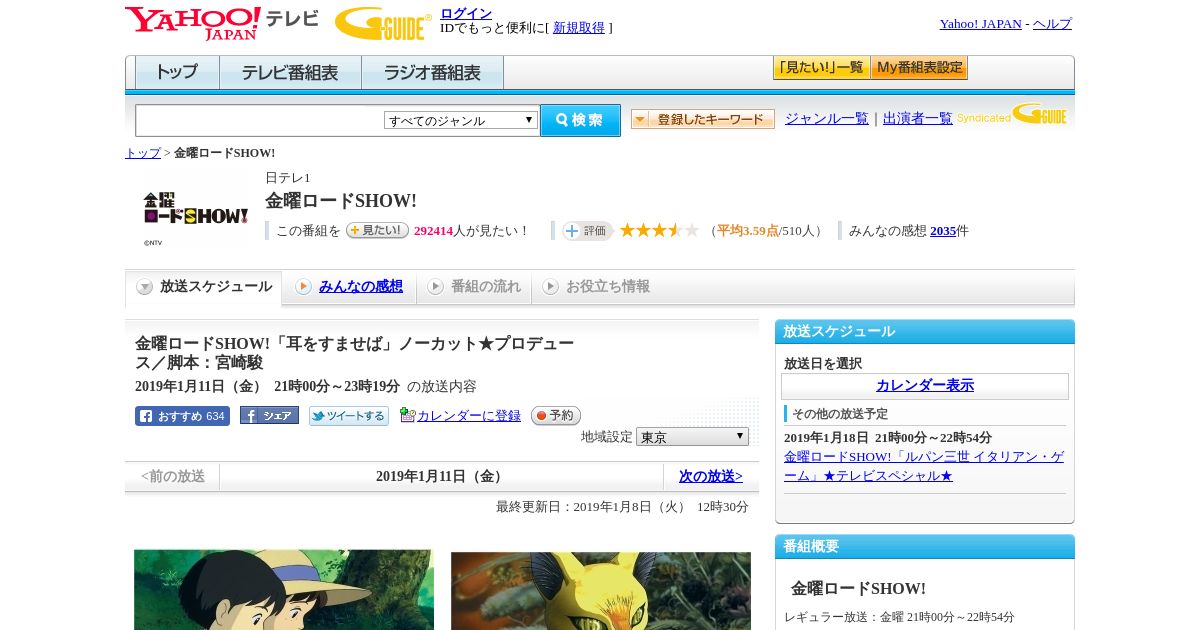Click the 2019年1月11日(金) date heading in navigation bar
This screenshot has height=630, width=1200.
pyautogui.click(x=442, y=477)
